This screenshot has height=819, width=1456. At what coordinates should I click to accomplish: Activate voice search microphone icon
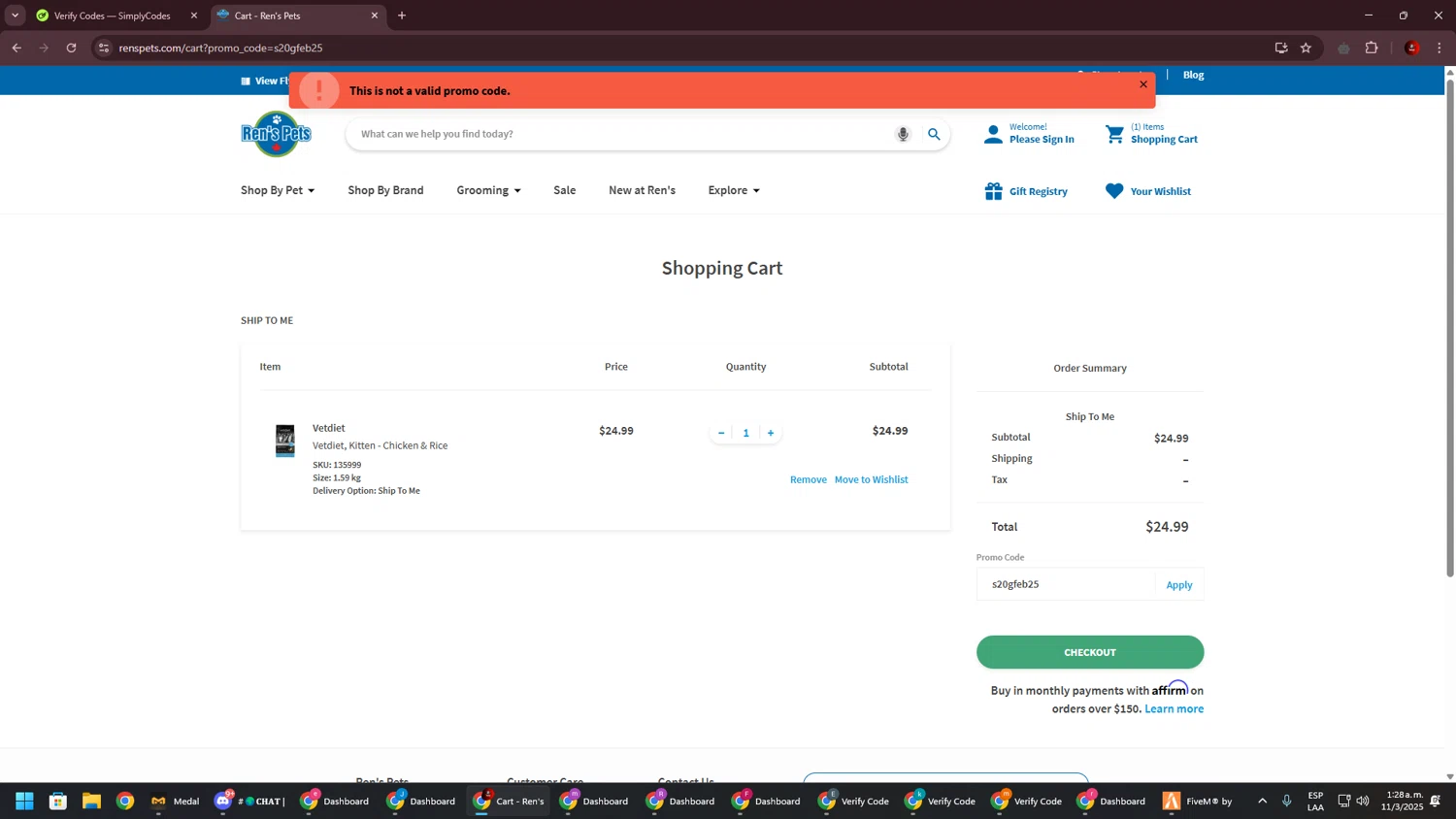[x=903, y=134]
